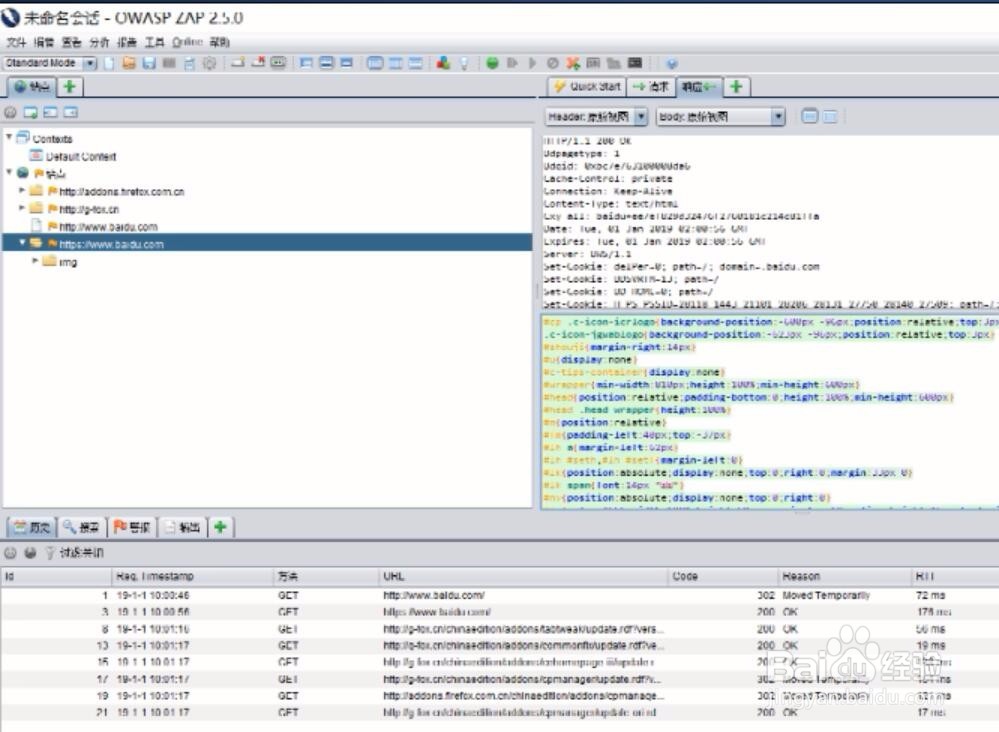Toggle combined header/body split view button
999x732 pixels.
click(x=809, y=117)
